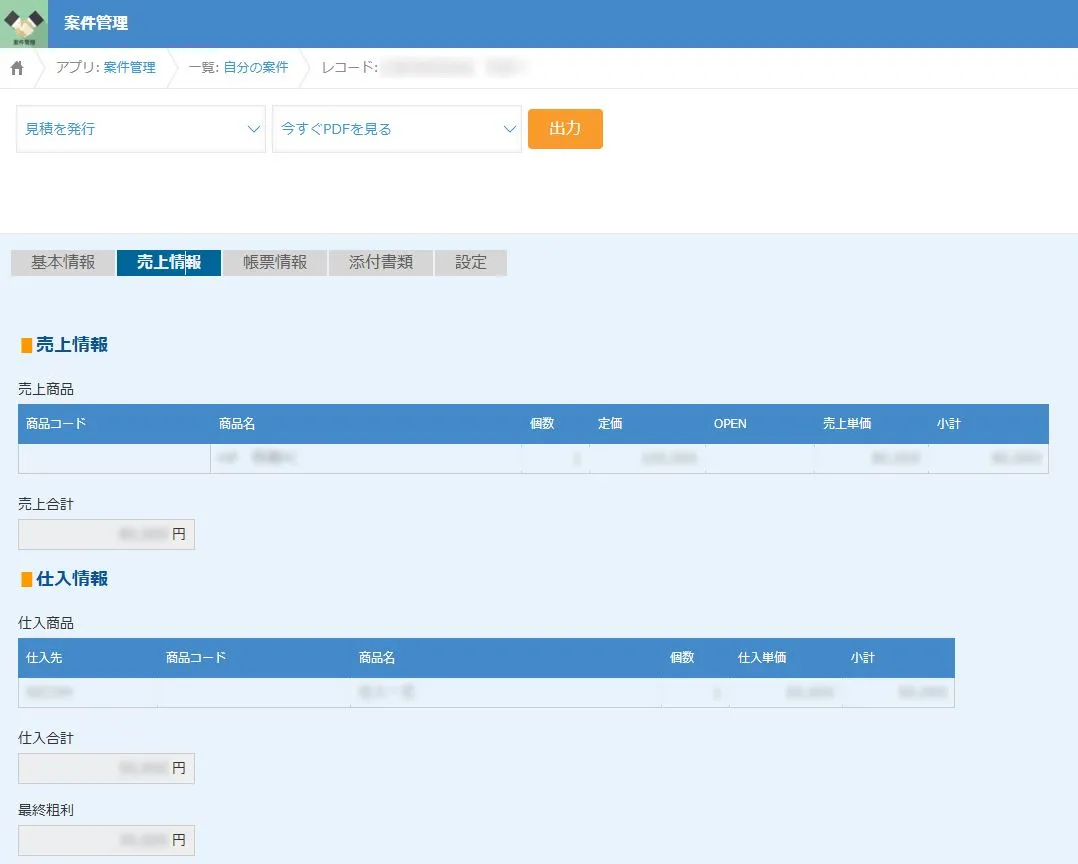Click the 案件管理 app logo icon

[24, 24]
